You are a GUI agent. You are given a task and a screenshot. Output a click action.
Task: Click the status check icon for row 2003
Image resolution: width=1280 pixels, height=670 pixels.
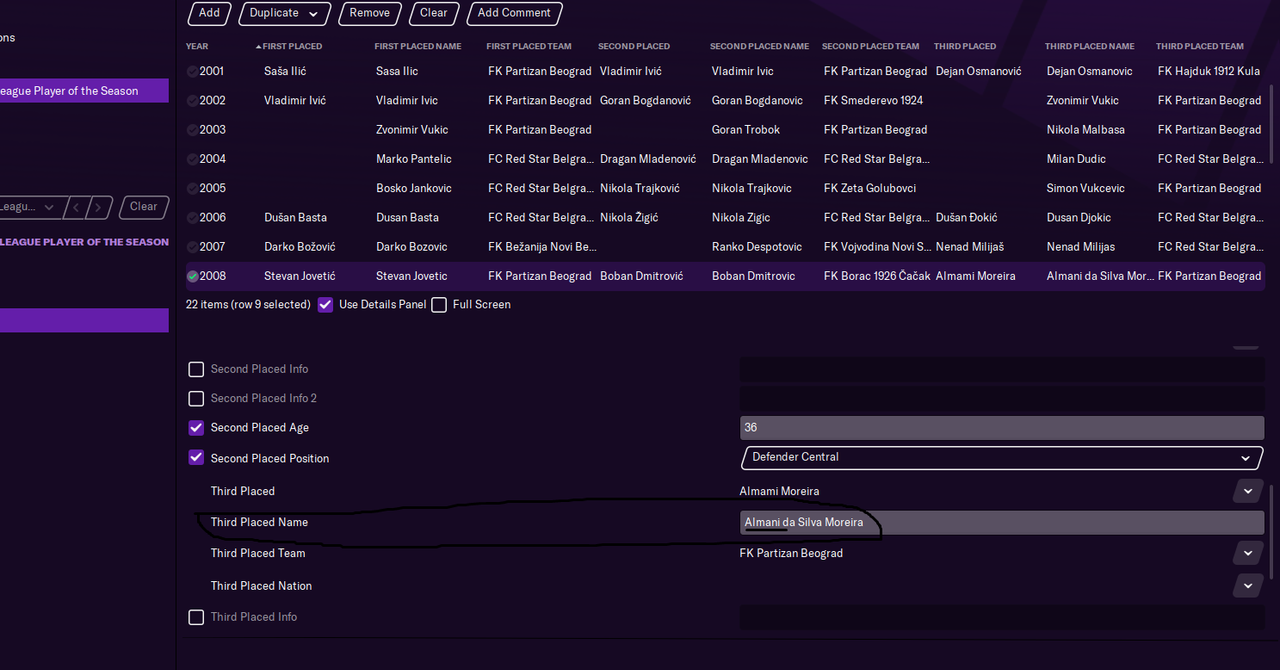tap(192, 130)
